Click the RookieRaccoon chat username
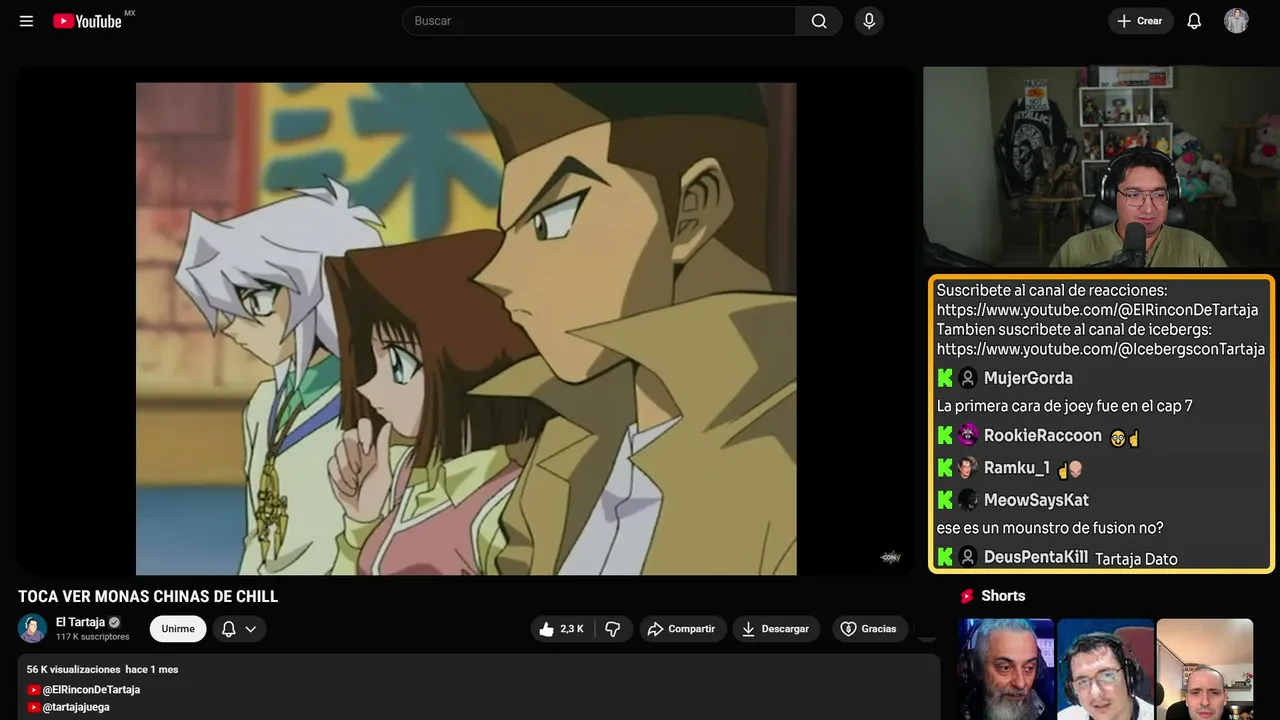Image resolution: width=1280 pixels, height=720 pixels. tap(1042, 436)
